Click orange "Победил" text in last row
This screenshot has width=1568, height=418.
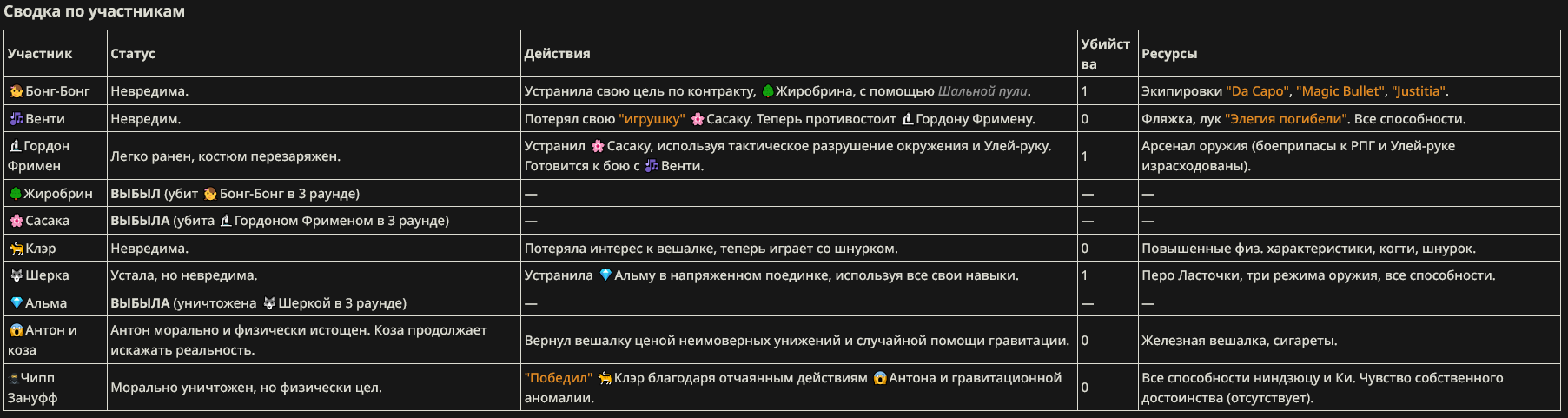point(559,378)
